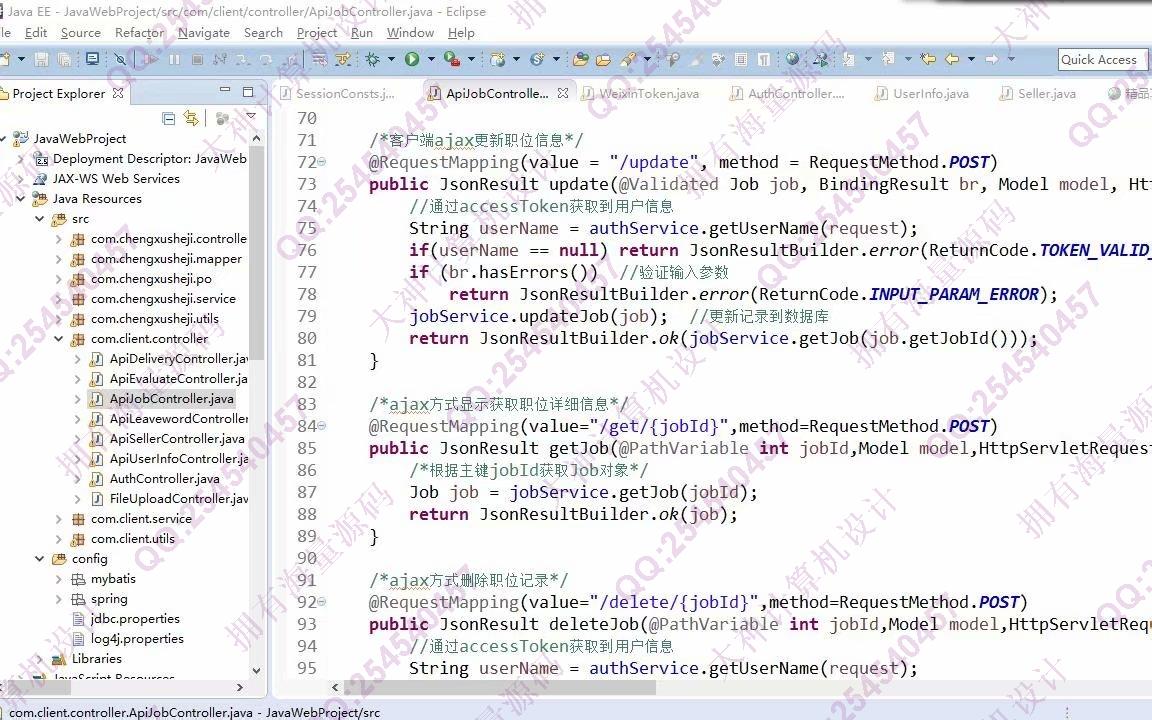The height and width of the screenshot is (720, 1152).
Task: Open the Back history dropdown arrow
Action: [x=971, y=59]
